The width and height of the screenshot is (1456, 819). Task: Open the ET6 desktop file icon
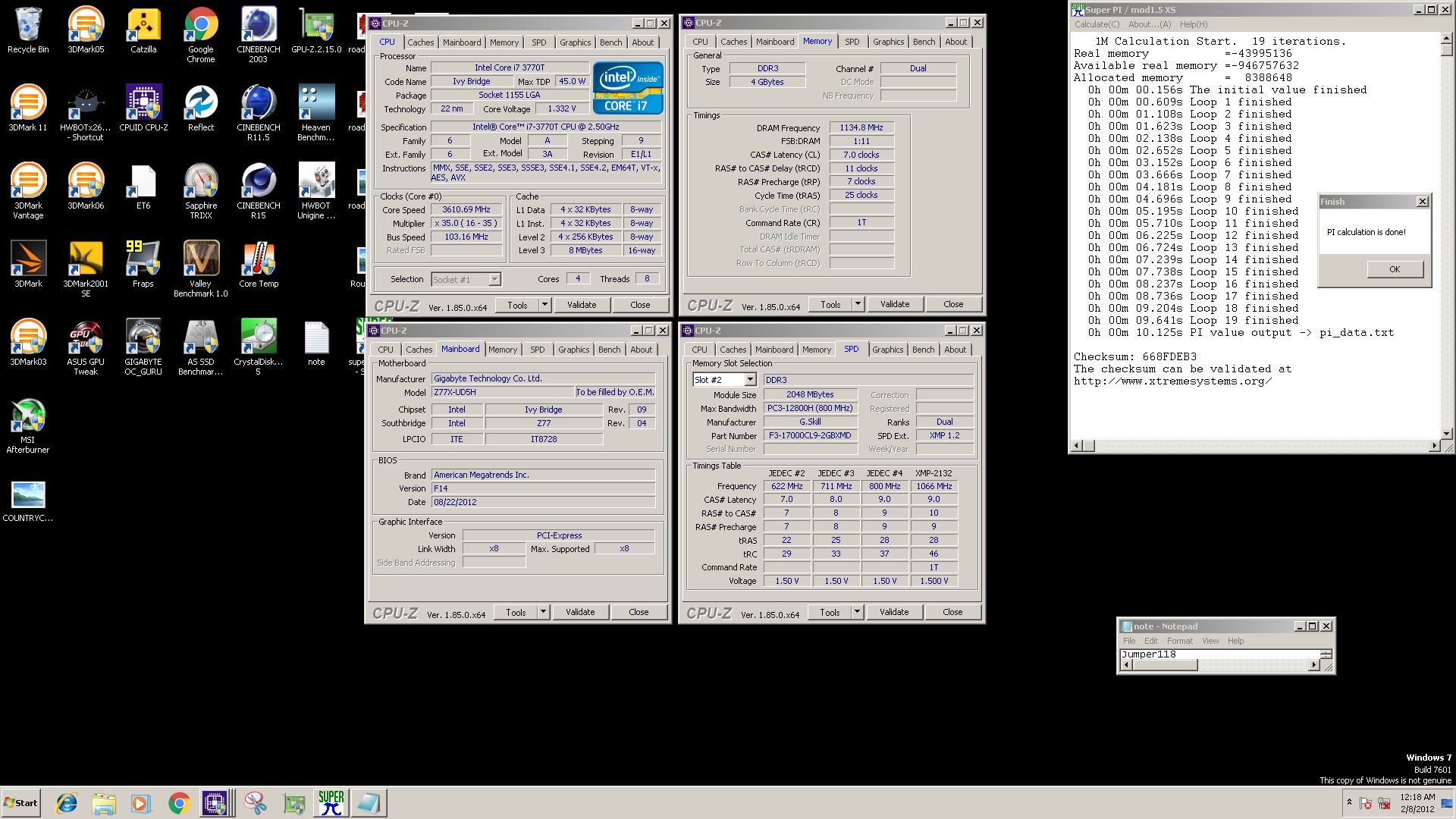(x=143, y=187)
